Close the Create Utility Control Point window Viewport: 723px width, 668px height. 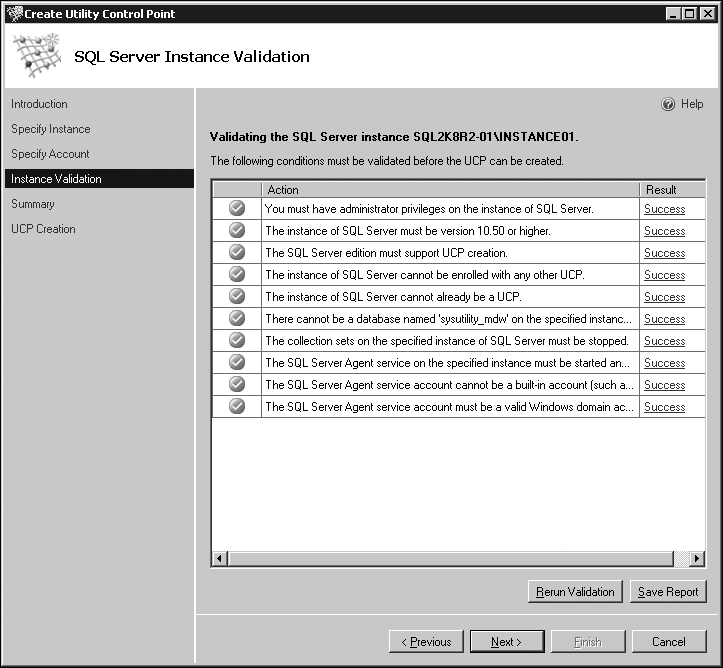[707, 14]
